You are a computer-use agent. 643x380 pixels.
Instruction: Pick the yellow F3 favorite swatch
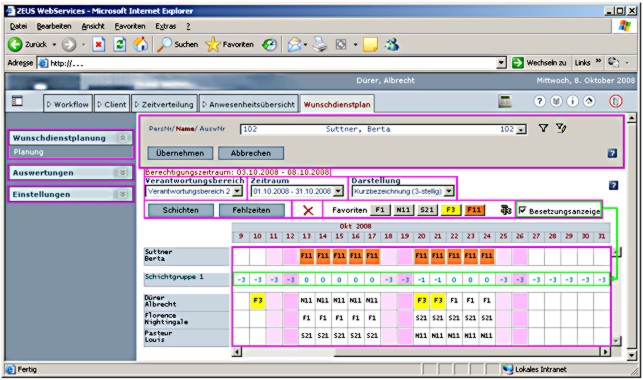tap(450, 210)
